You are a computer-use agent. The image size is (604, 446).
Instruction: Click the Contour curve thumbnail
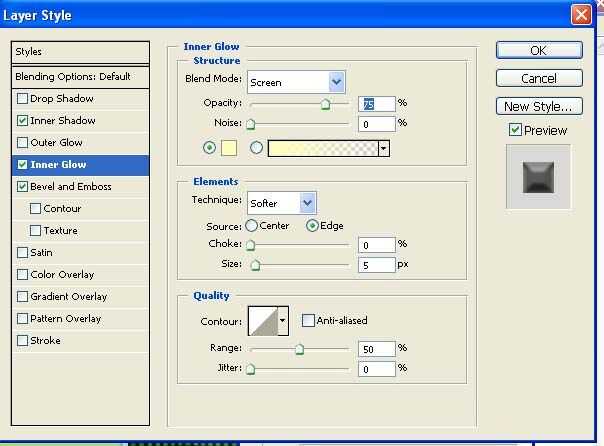[263, 321]
